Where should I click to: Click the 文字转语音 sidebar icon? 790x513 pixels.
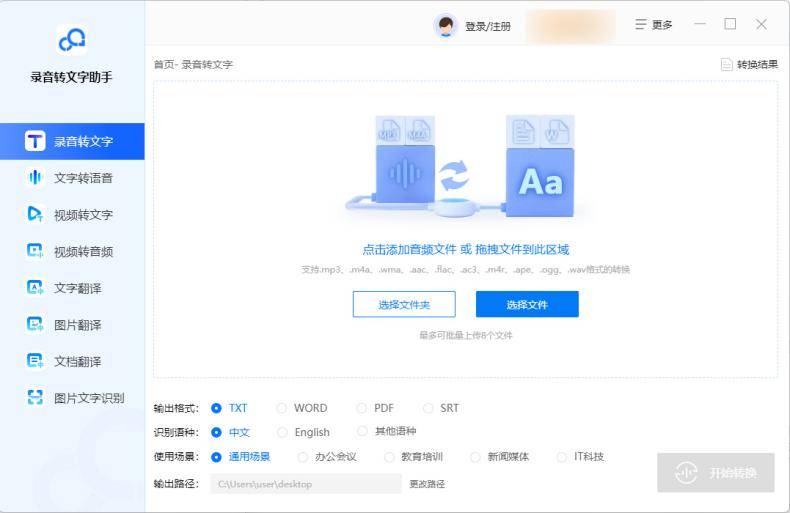click(x=35, y=177)
